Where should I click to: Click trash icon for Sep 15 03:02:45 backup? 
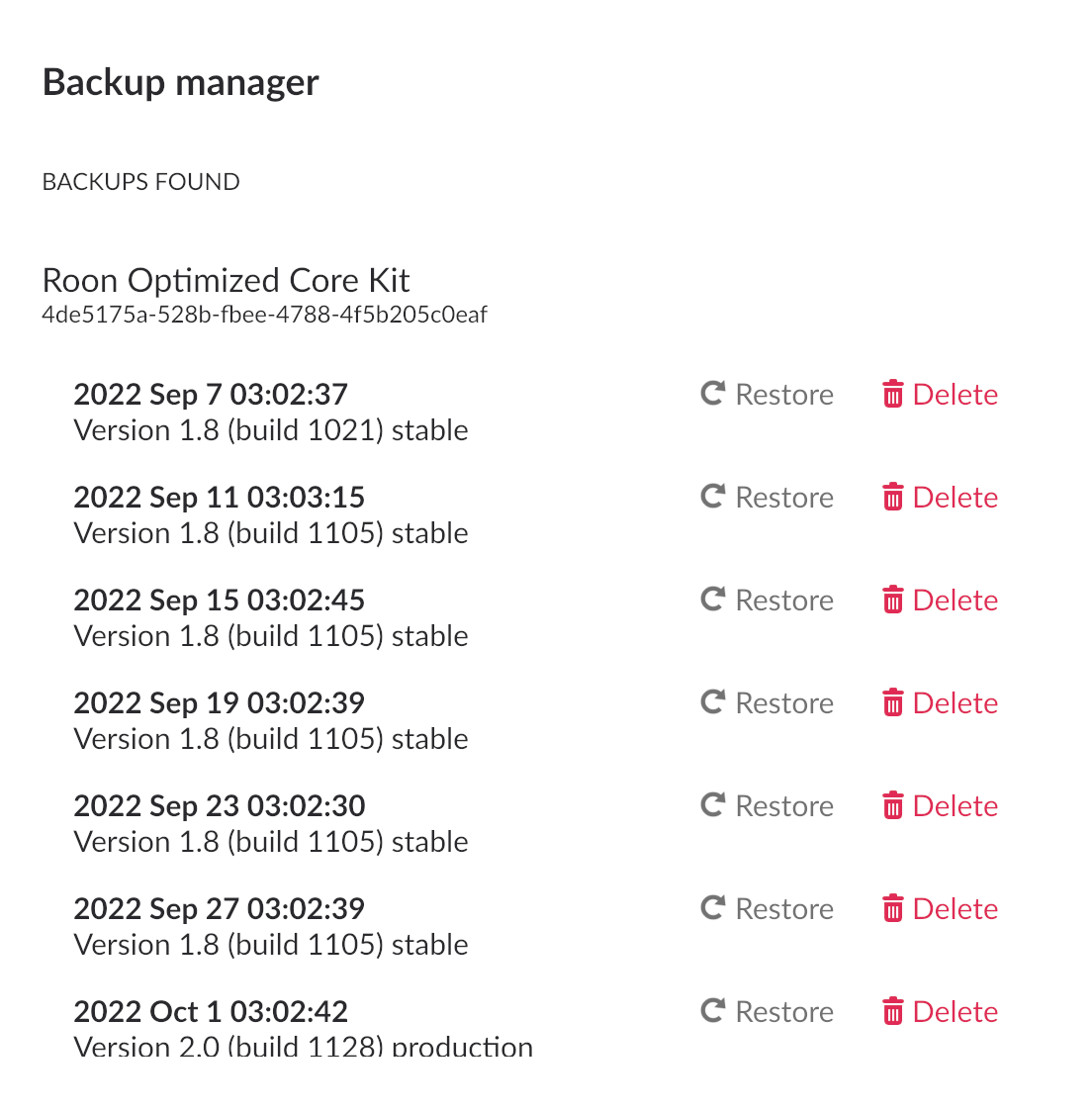(x=892, y=601)
